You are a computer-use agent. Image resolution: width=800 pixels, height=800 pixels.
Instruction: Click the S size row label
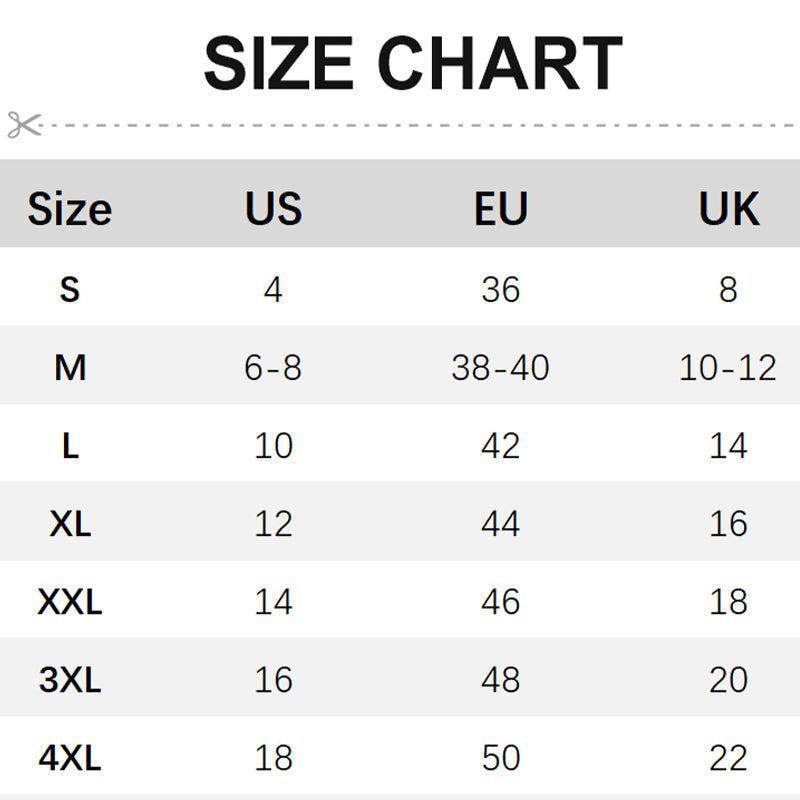point(69,290)
